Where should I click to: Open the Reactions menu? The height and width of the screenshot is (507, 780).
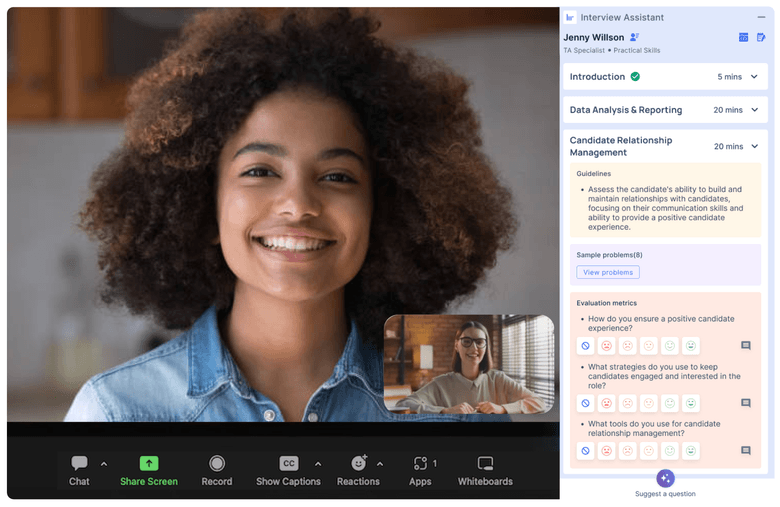(358, 464)
